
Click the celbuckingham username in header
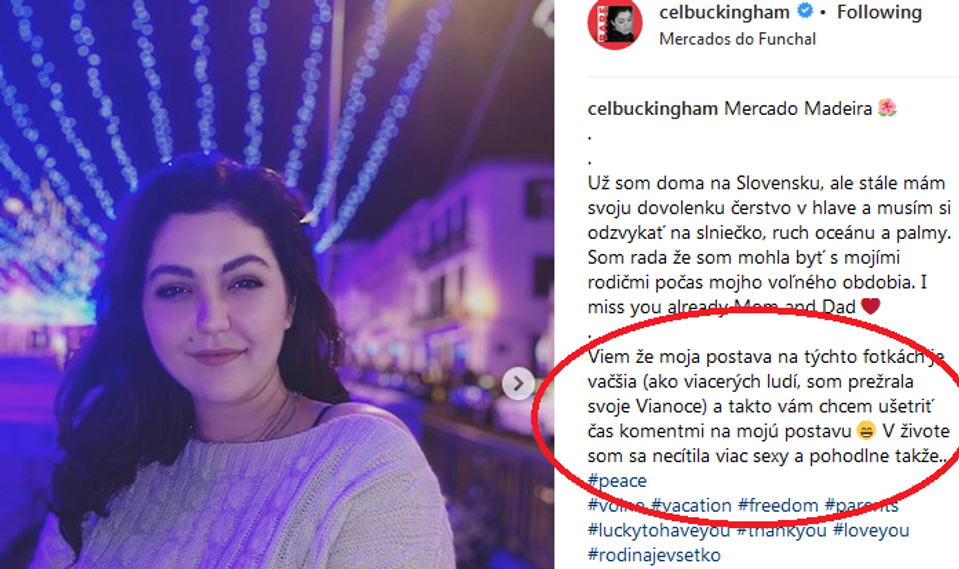pyautogui.click(x=725, y=12)
